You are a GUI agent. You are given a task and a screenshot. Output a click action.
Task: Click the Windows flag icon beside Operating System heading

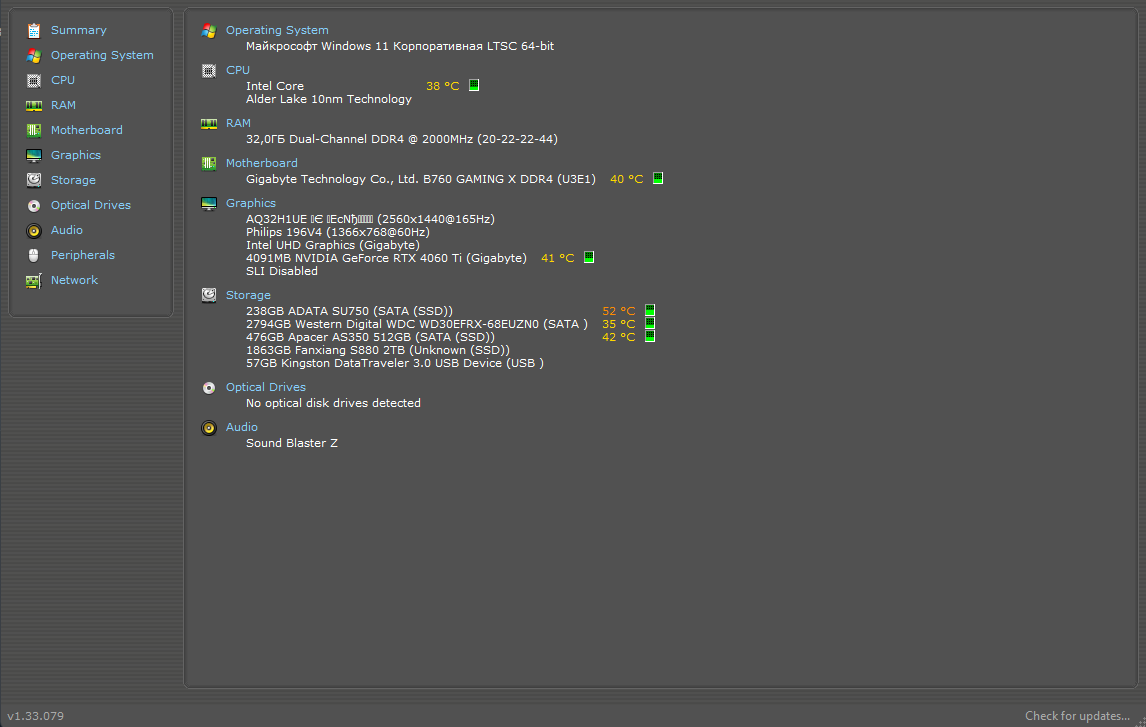(209, 31)
